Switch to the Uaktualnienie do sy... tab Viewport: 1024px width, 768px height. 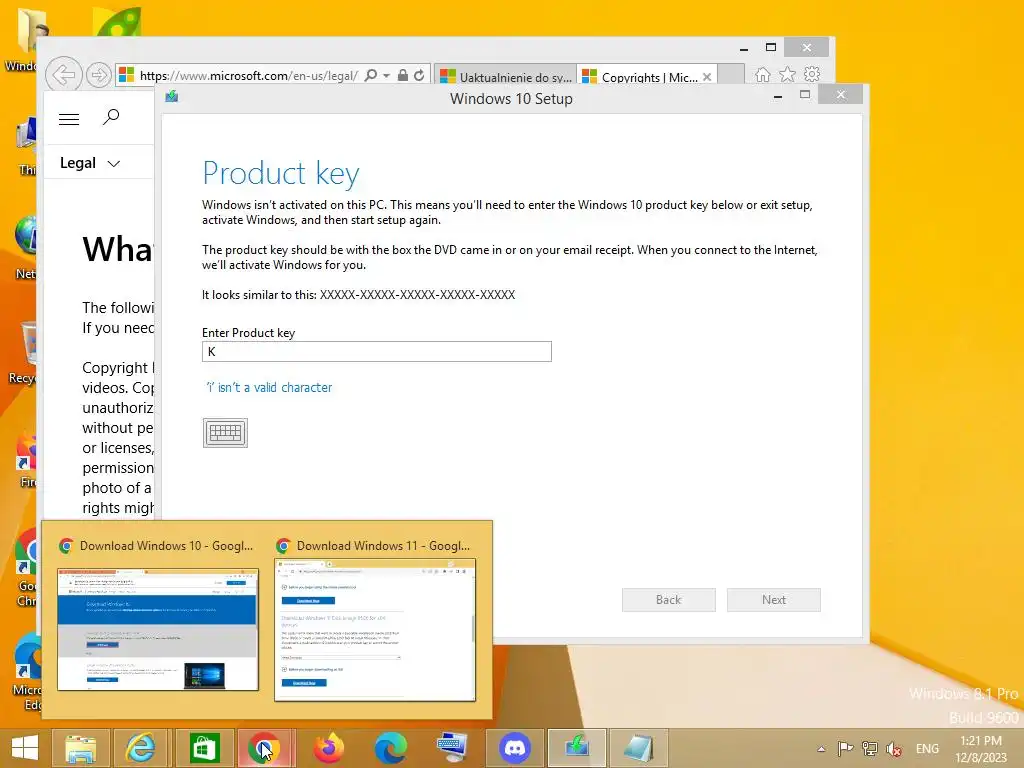[505, 76]
